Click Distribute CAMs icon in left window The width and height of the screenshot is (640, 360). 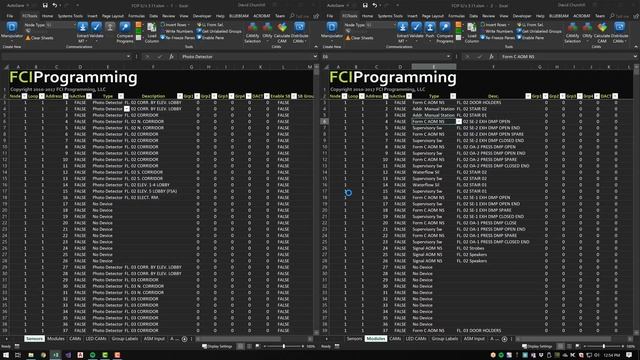coord(300,27)
